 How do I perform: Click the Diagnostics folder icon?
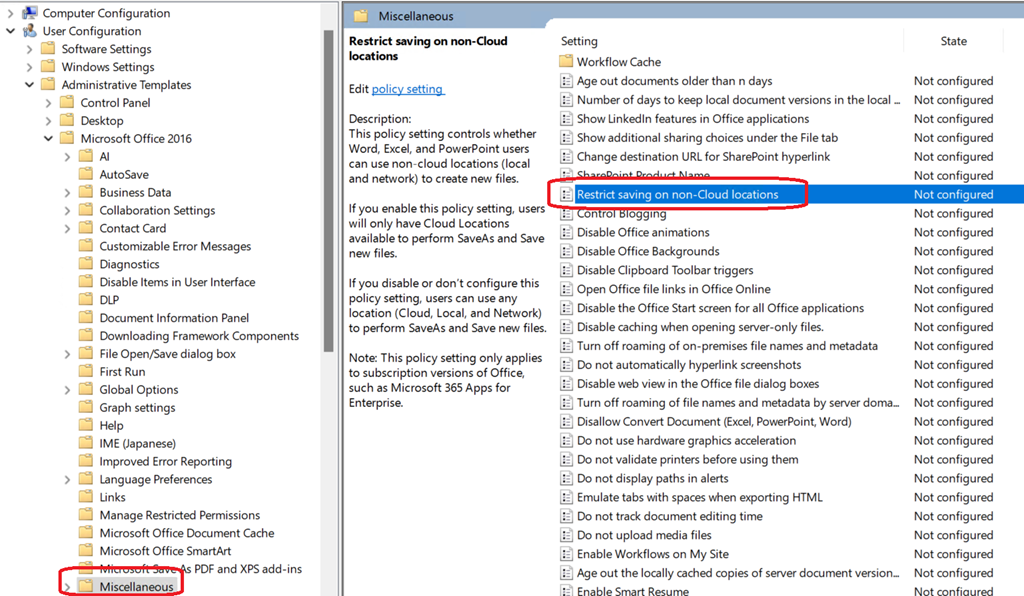[x=86, y=265]
